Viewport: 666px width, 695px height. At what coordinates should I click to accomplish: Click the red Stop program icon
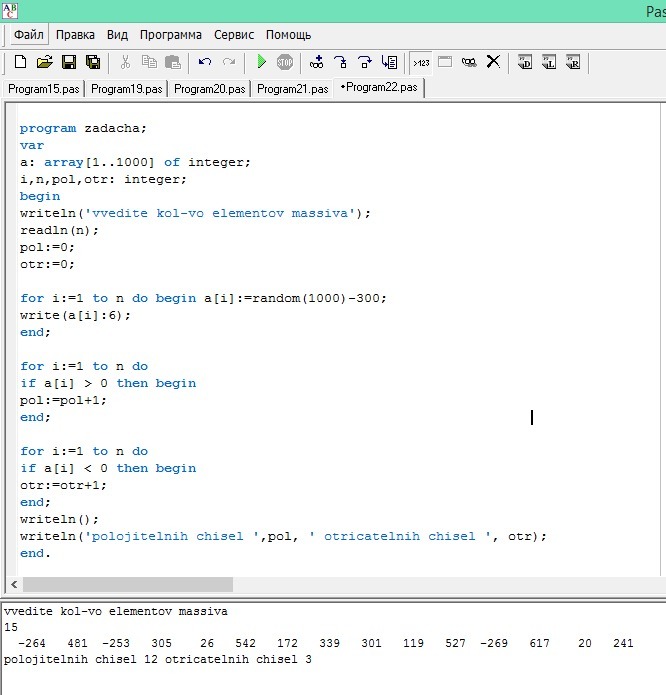(285, 62)
